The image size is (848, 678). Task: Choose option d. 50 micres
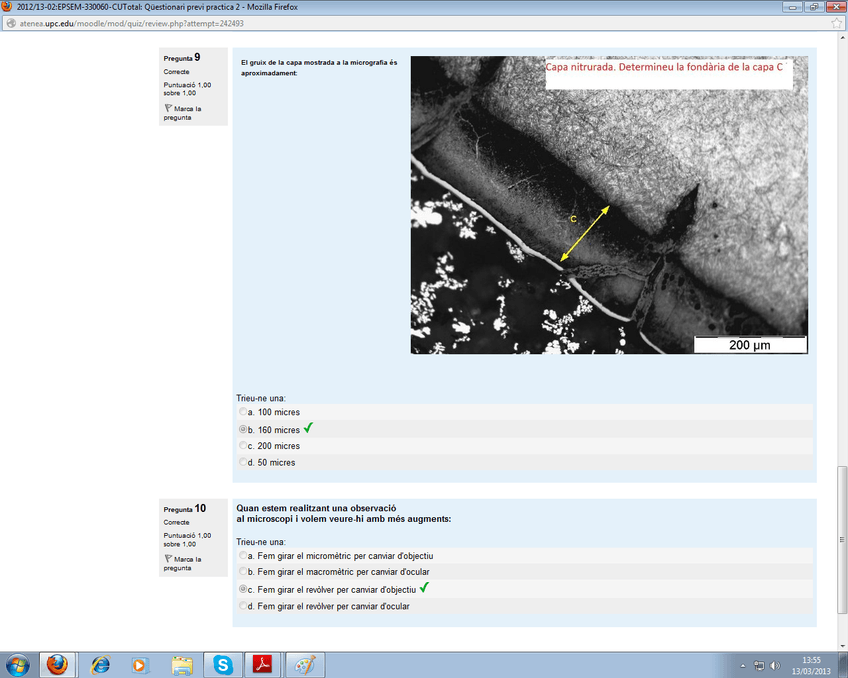(243, 463)
